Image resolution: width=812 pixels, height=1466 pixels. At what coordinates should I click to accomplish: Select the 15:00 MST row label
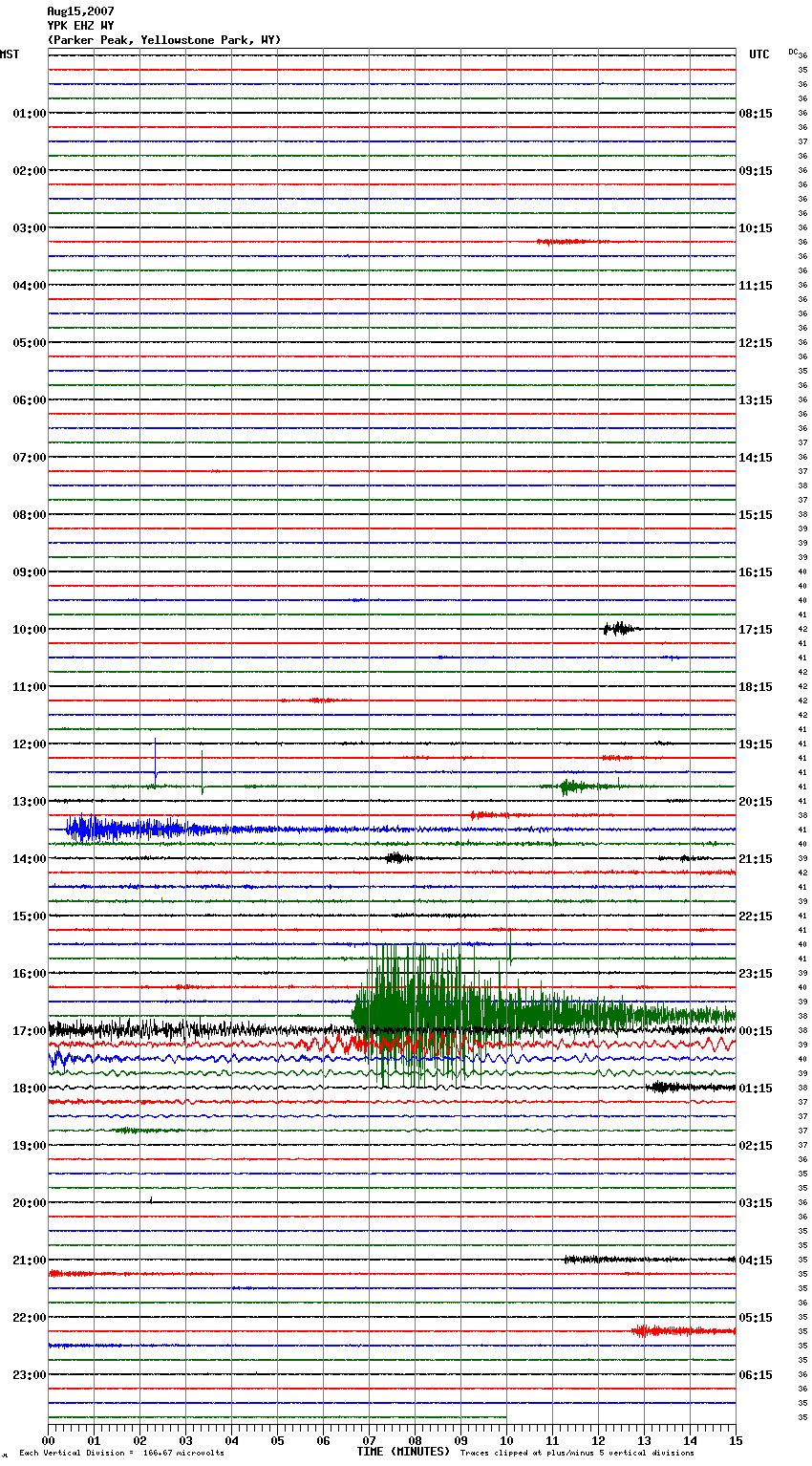29,916
